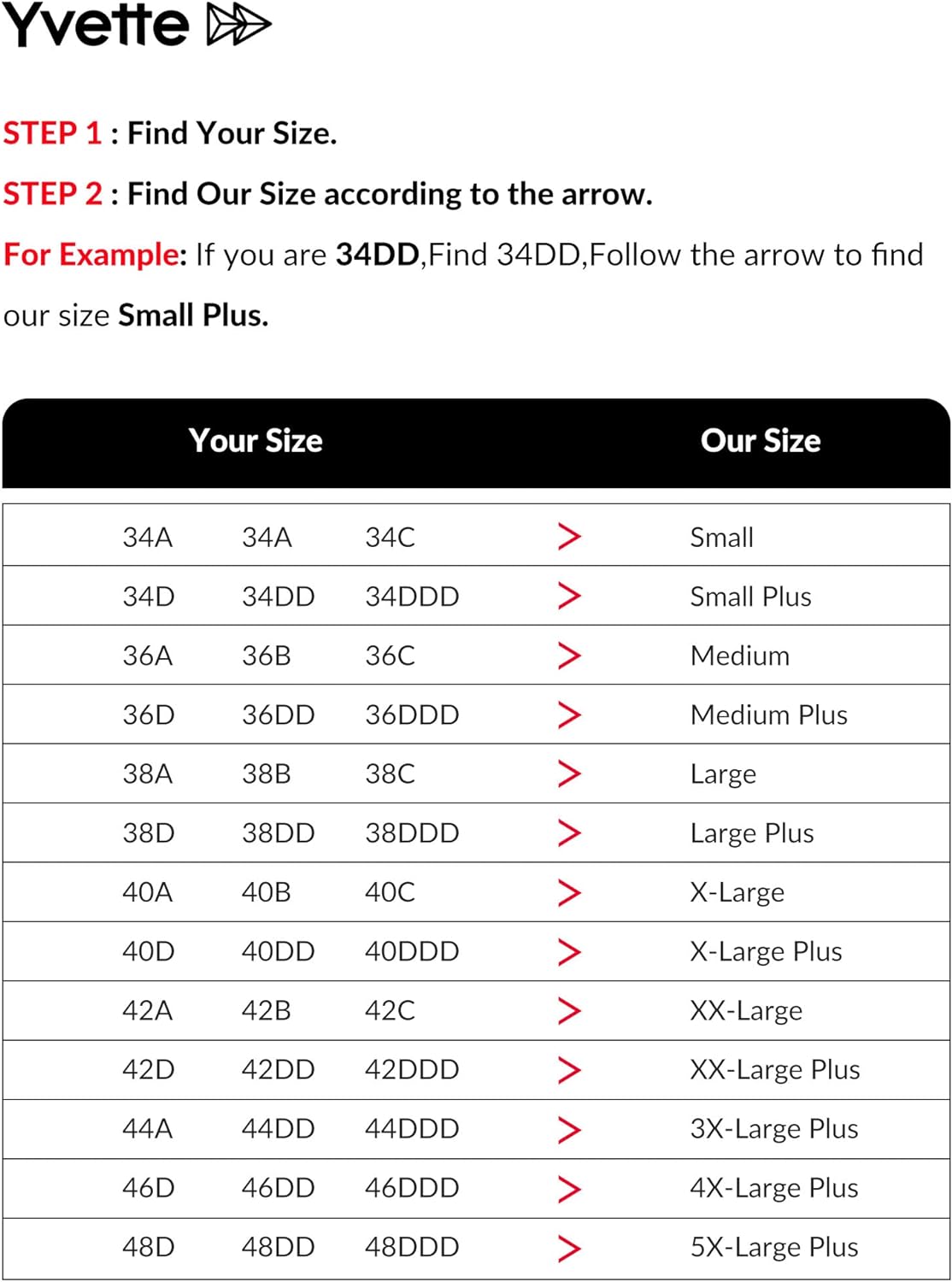Click the red arrow in the Medium row
The image size is (952, 1282).
click(569, 656)
